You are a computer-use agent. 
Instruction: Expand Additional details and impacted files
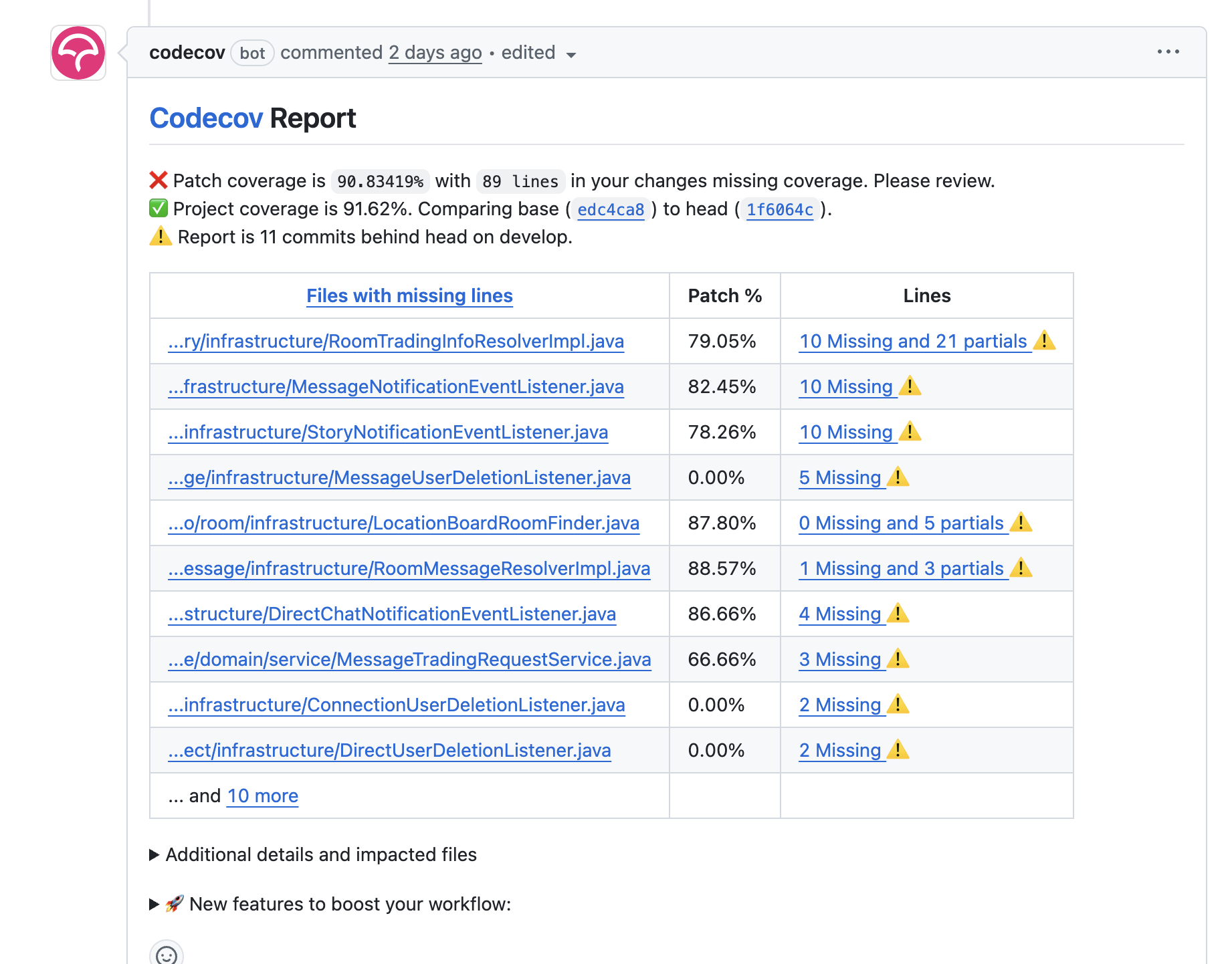313,854
